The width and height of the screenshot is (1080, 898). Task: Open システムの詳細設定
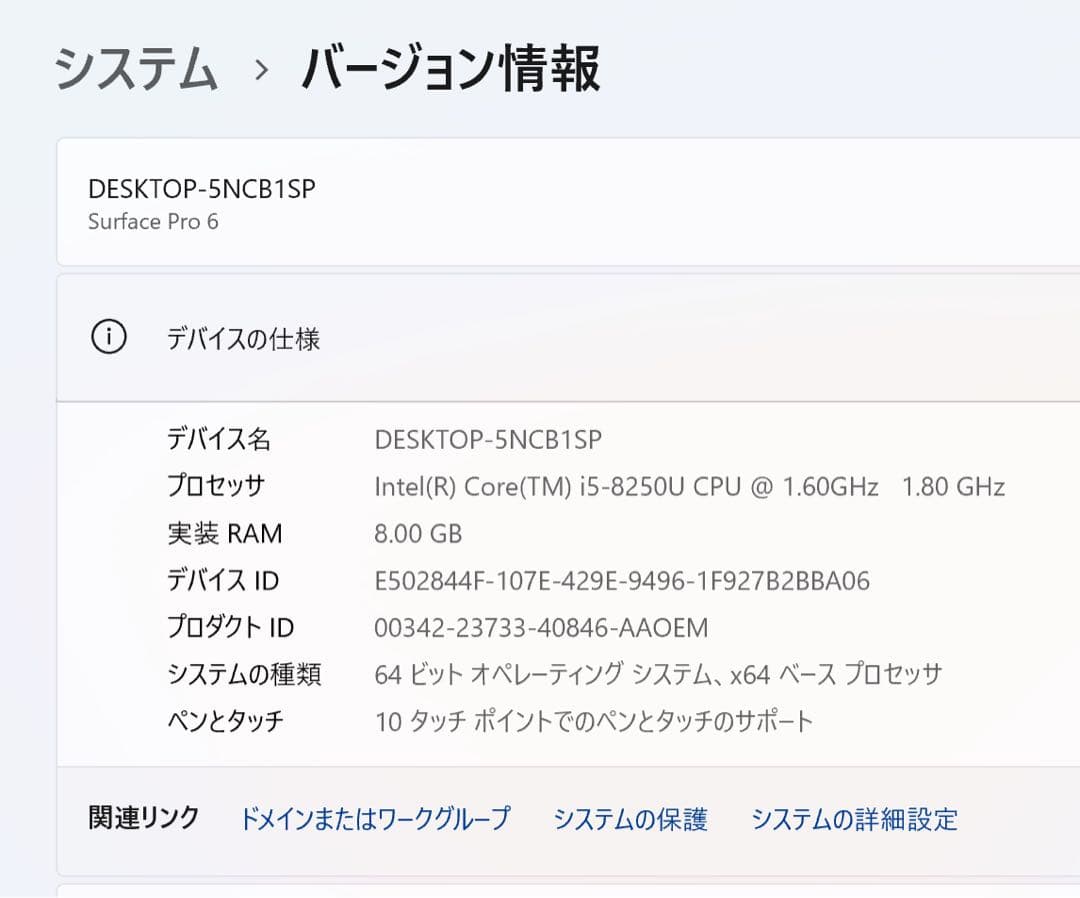point(855,819)
